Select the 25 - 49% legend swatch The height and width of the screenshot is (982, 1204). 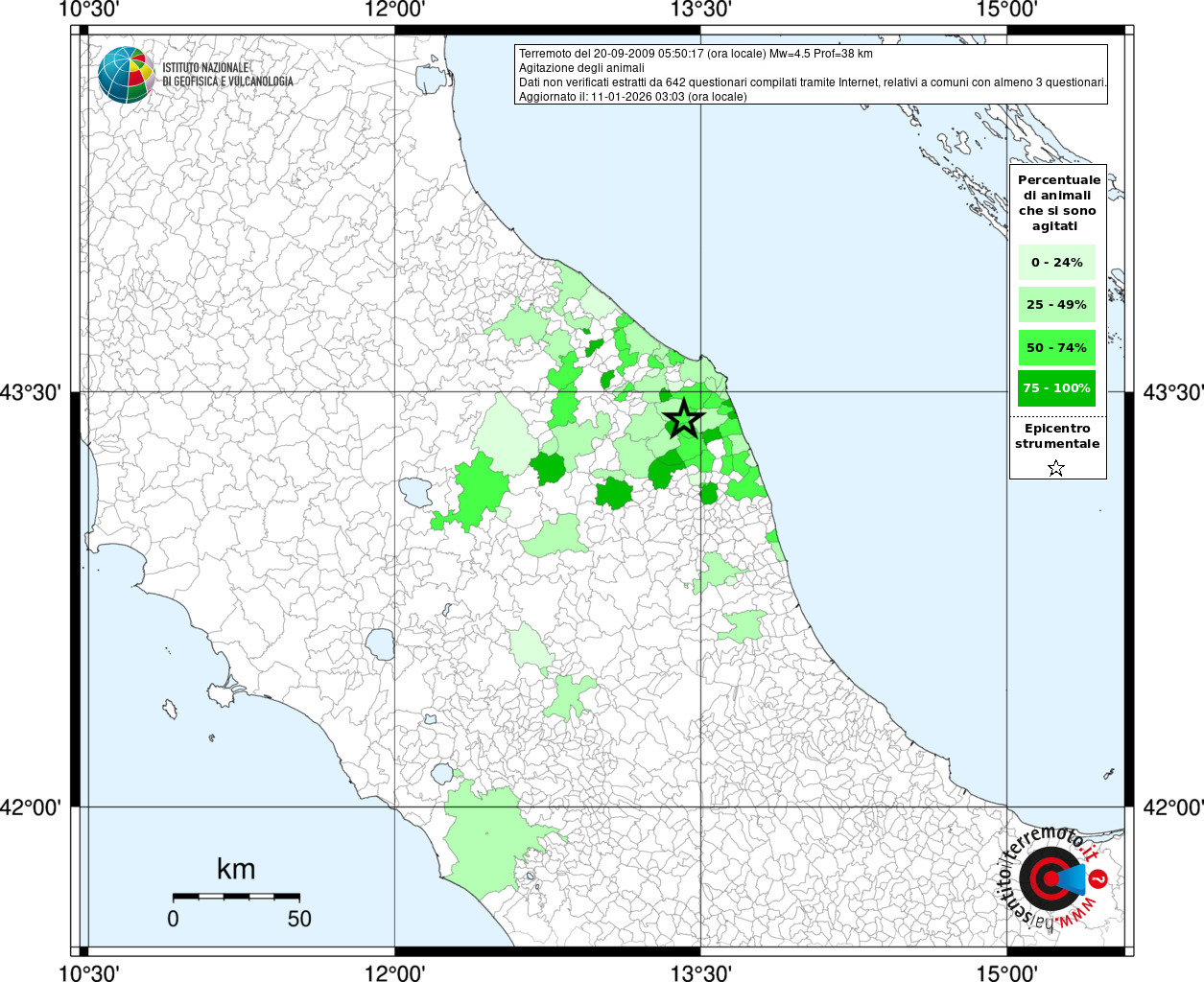click(x=1056, y=305)
